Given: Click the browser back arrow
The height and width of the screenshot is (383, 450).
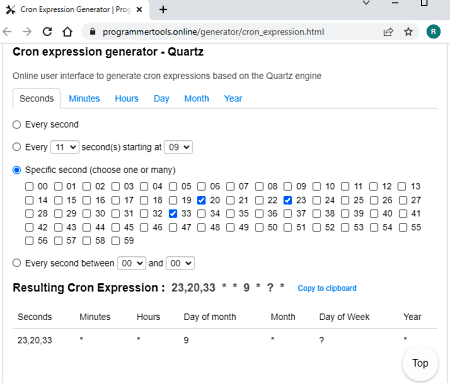Looking at the screenshot, I should 7,32.
